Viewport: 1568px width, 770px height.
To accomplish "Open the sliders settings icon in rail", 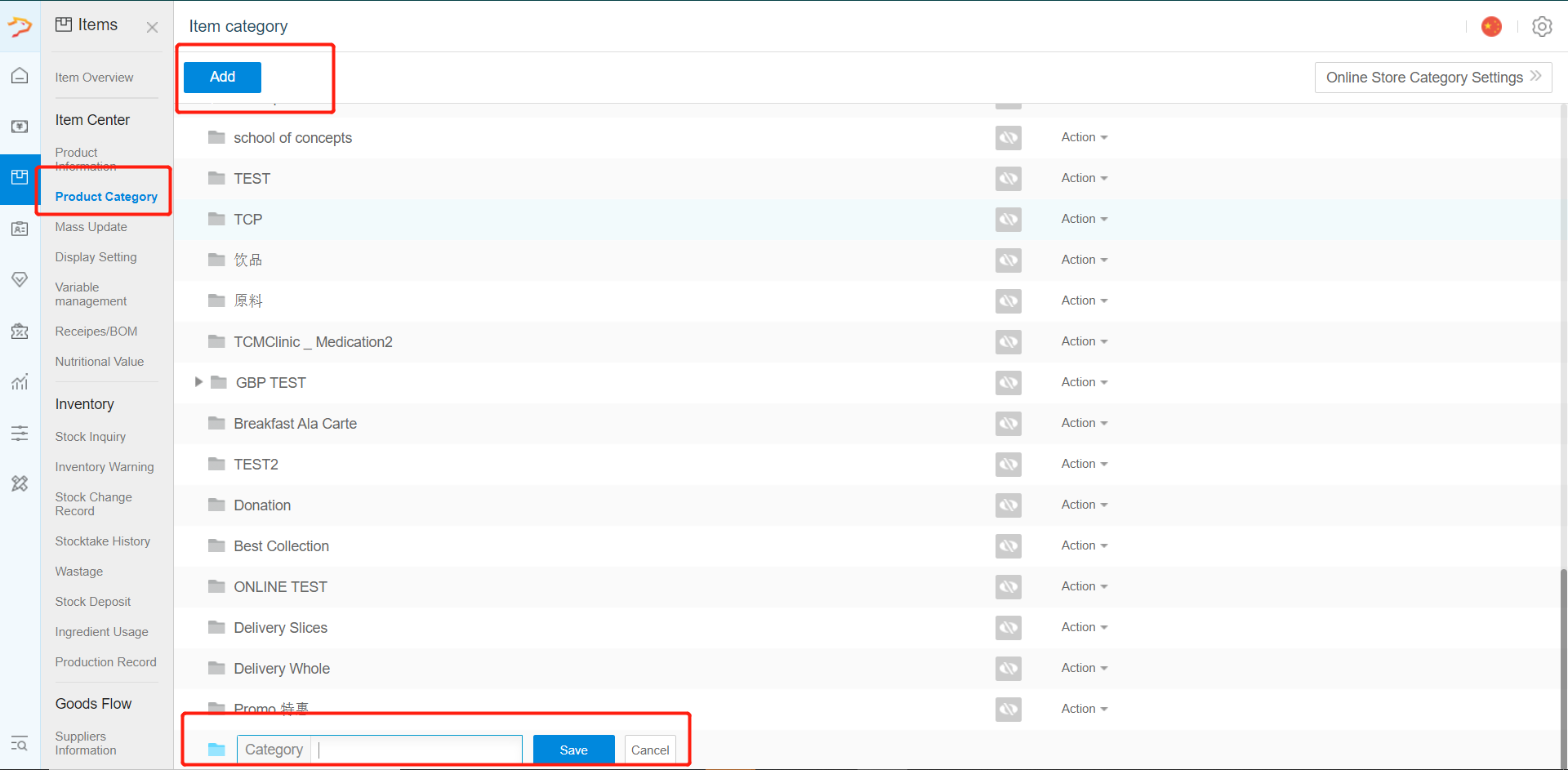I will pos(20,433).
